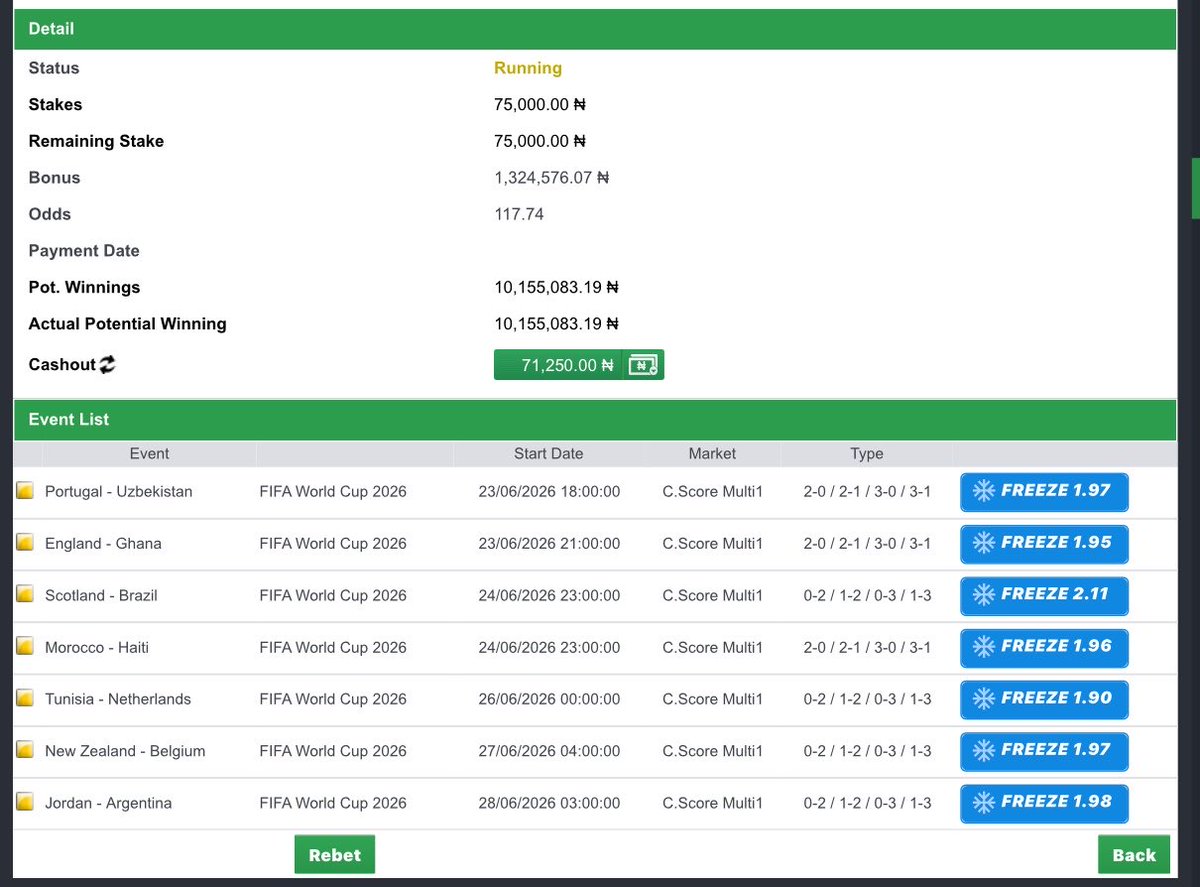The height and width of the screenshot is (887, 1200).
Task: Click the score type in Morocco - Haiti row
Action: pos(867,647)
